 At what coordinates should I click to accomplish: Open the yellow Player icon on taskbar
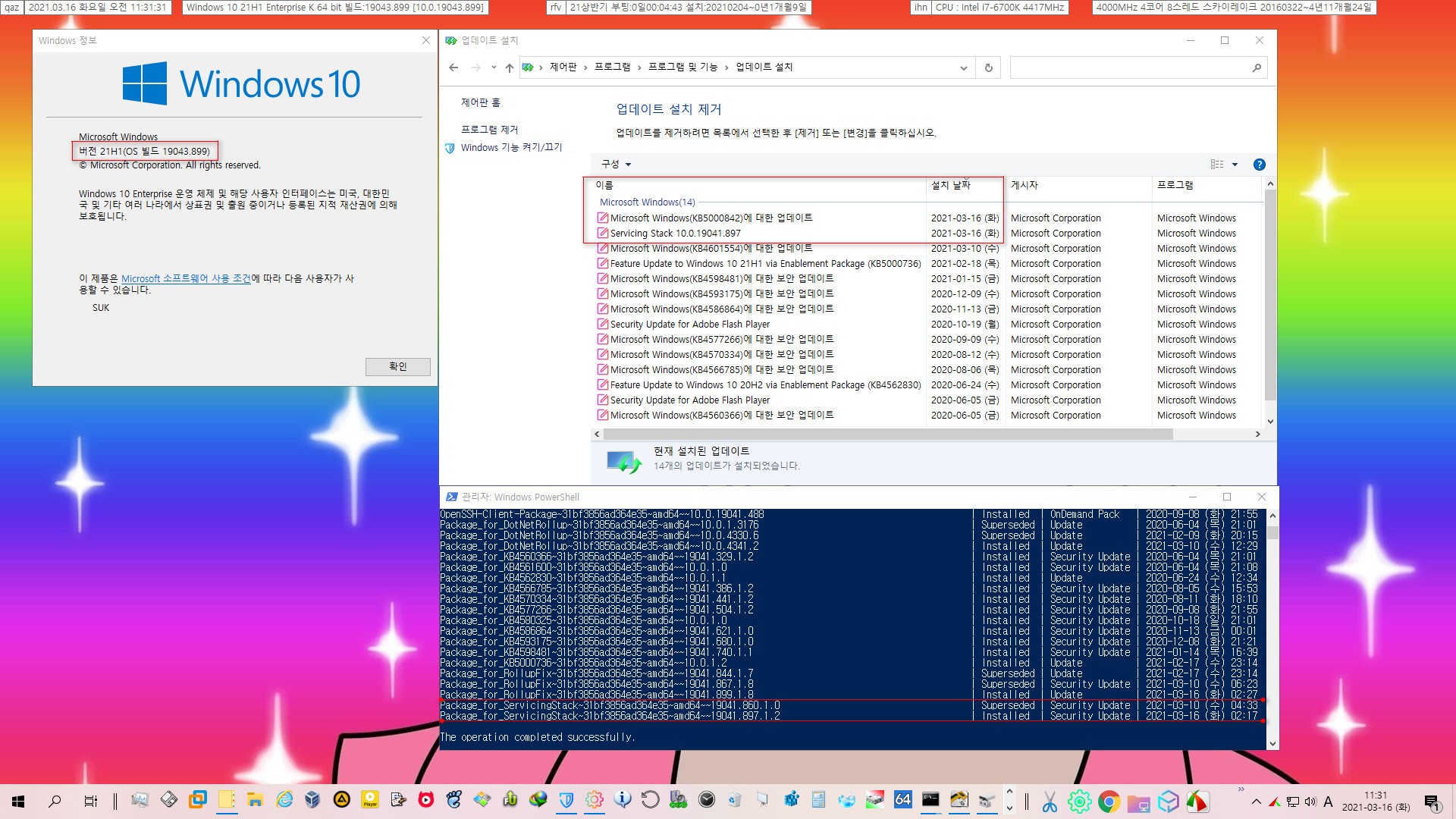coord(370,800)
